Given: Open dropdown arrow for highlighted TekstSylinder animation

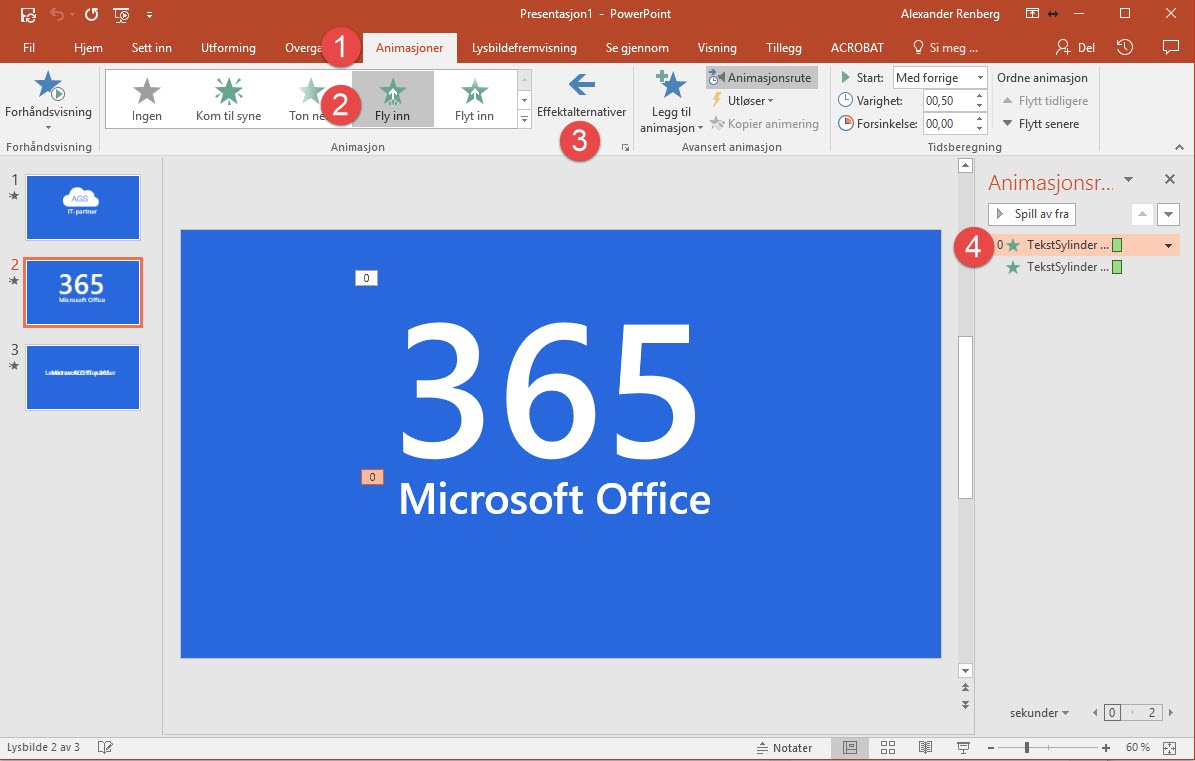Looking at the screenshot, I should point(1168,245).
